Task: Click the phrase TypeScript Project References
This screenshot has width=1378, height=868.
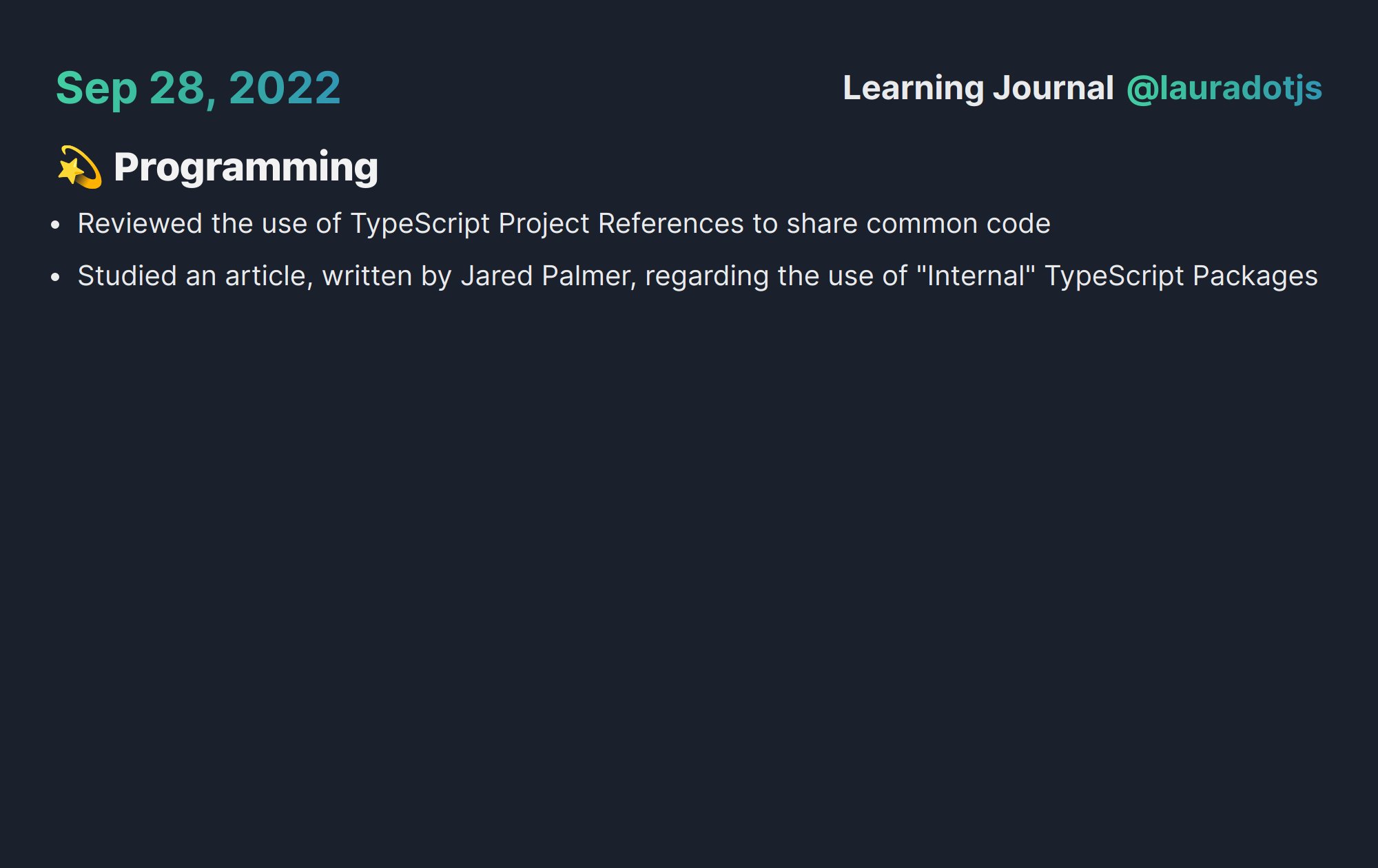Action: [x=547, y=224]
